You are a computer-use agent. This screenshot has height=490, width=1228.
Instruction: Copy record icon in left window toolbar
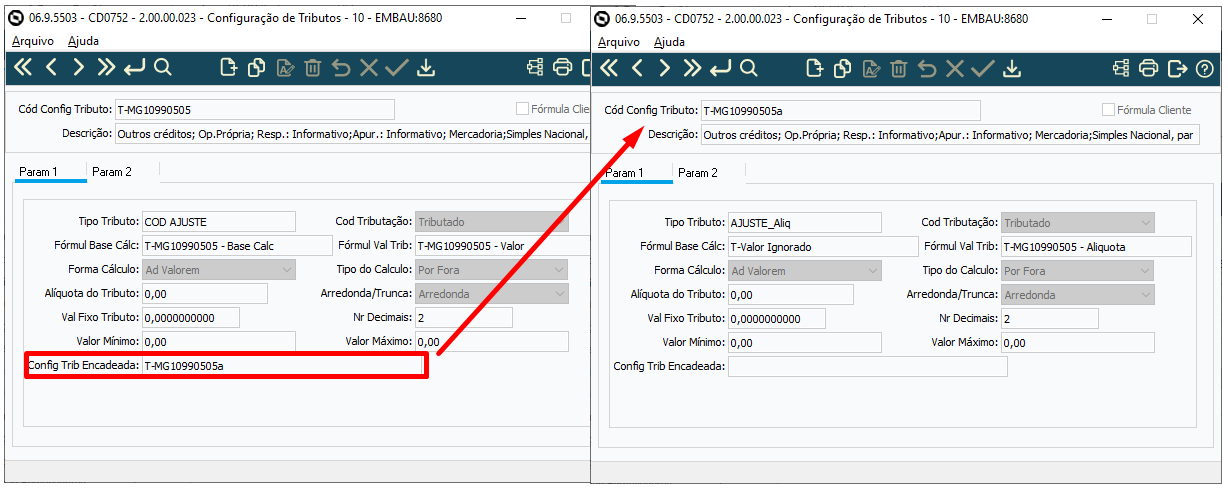point(256,68)
